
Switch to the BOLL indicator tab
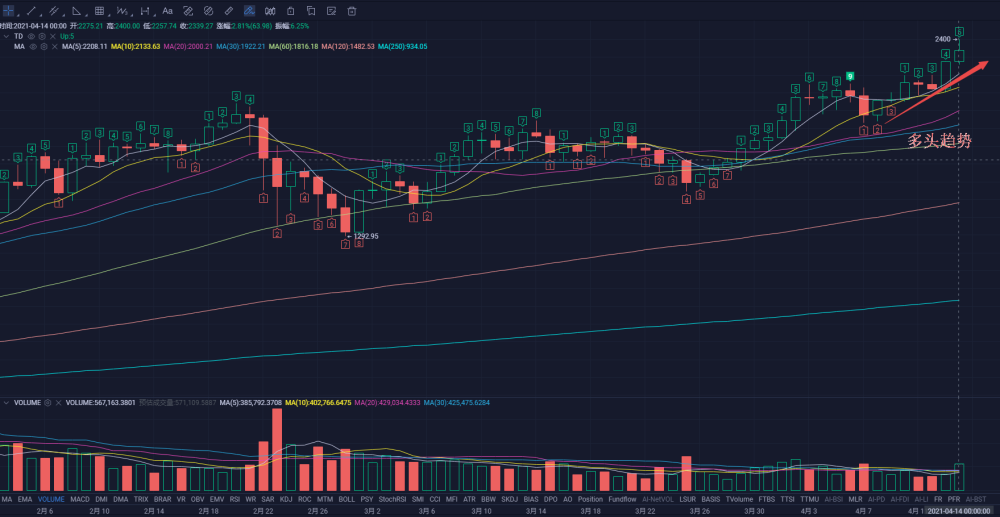point(346,499)
